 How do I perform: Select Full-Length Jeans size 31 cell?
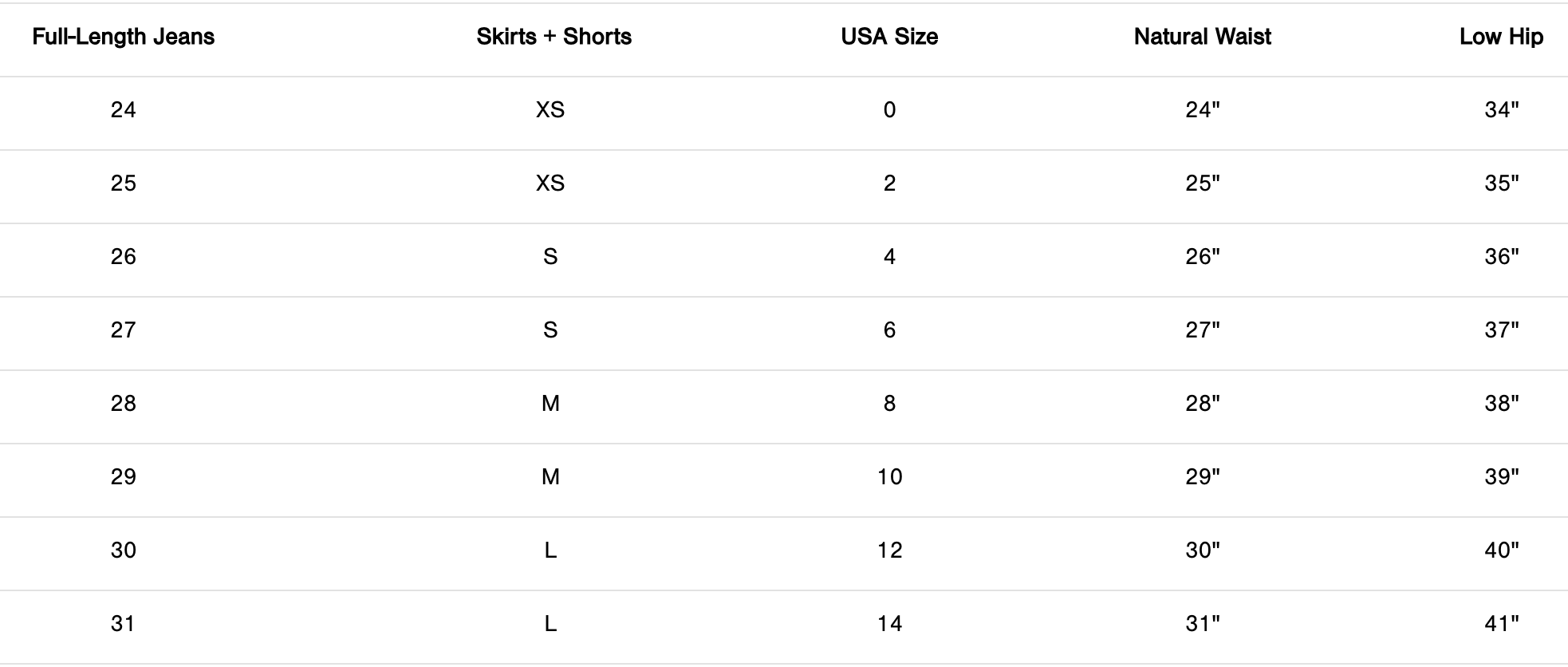pyautogui.click(x=123, y=624)
